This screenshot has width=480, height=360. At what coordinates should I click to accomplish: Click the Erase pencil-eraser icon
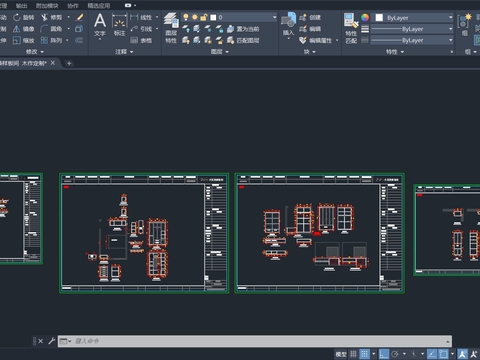[79, 17]
